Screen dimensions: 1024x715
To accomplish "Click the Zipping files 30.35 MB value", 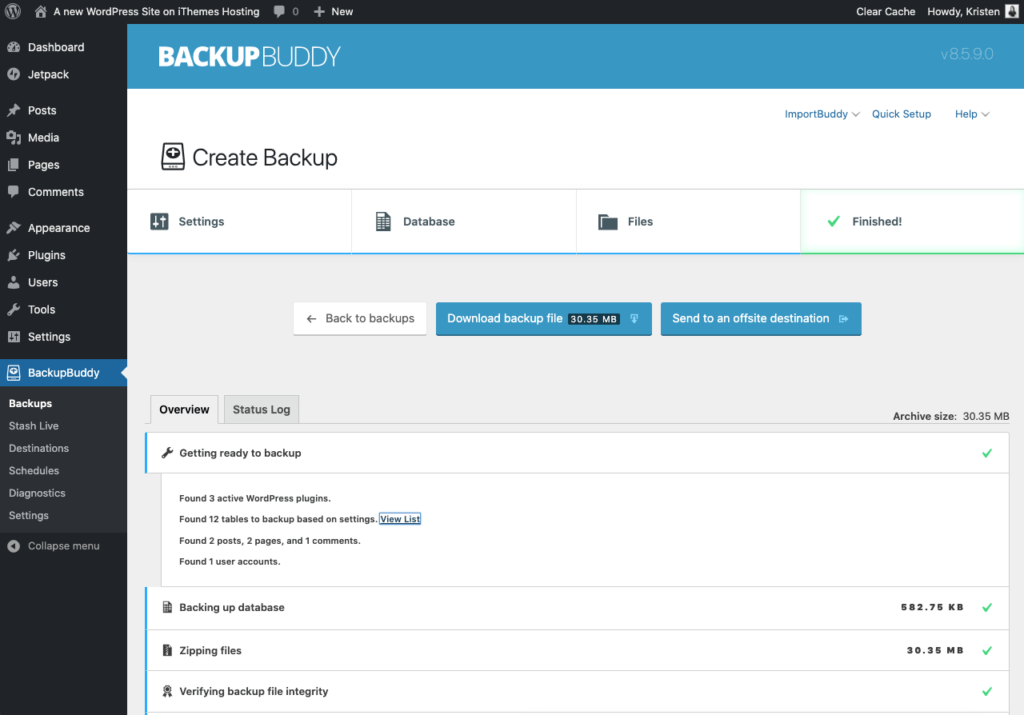I will click(x=935, y=650).
